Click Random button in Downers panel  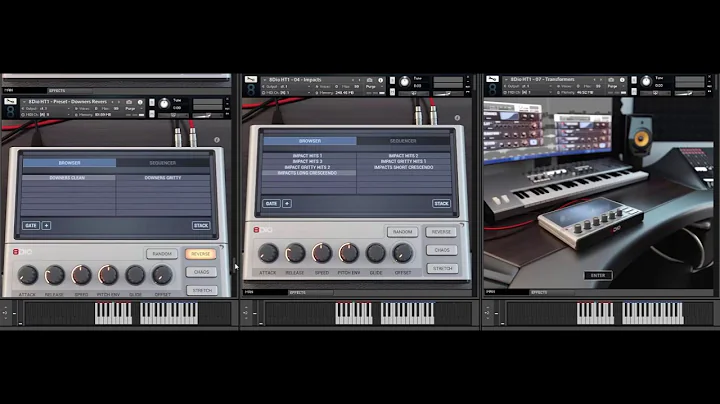[162, 254]
